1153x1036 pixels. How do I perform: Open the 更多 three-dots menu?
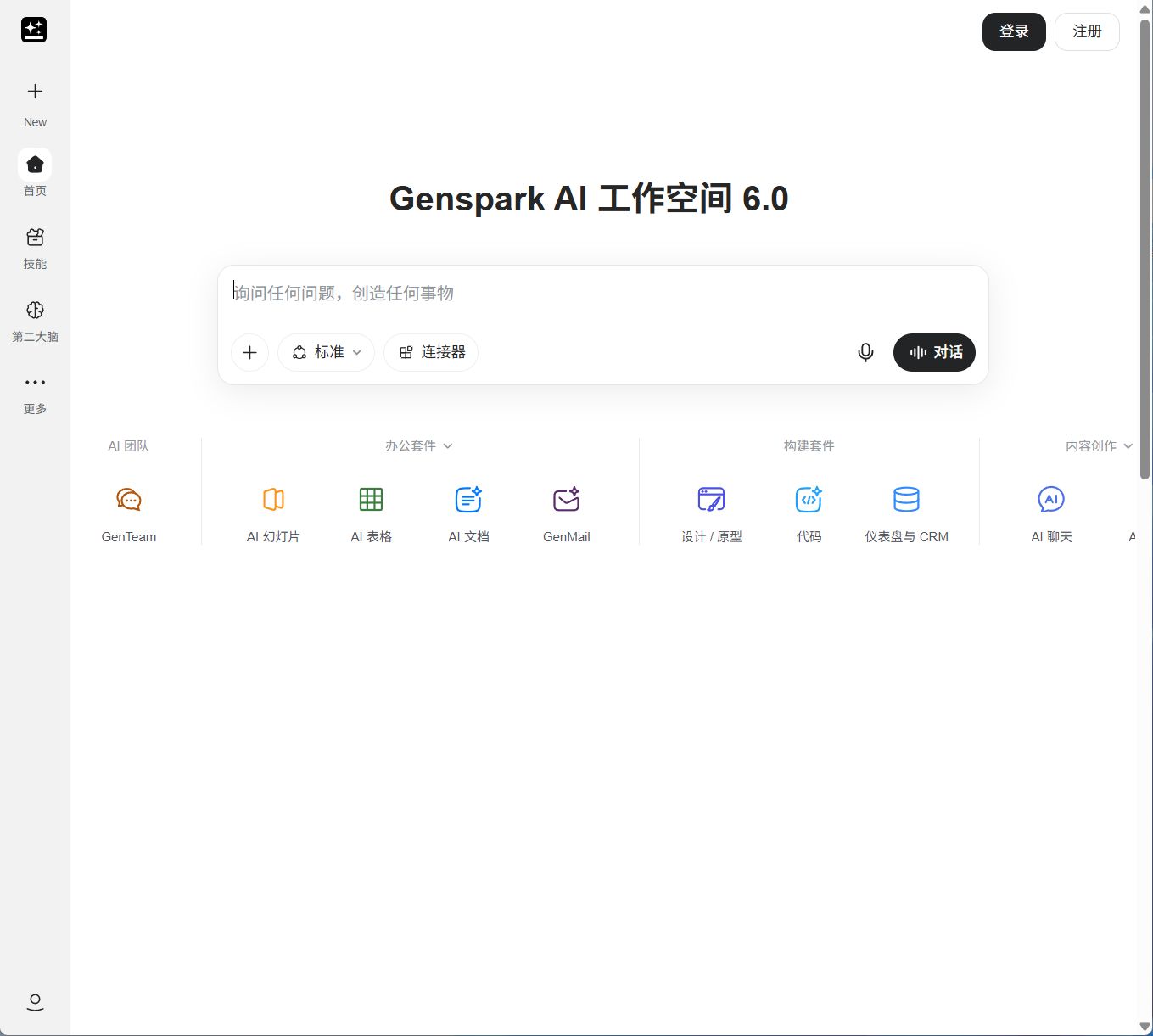click(x=35, y=382)
